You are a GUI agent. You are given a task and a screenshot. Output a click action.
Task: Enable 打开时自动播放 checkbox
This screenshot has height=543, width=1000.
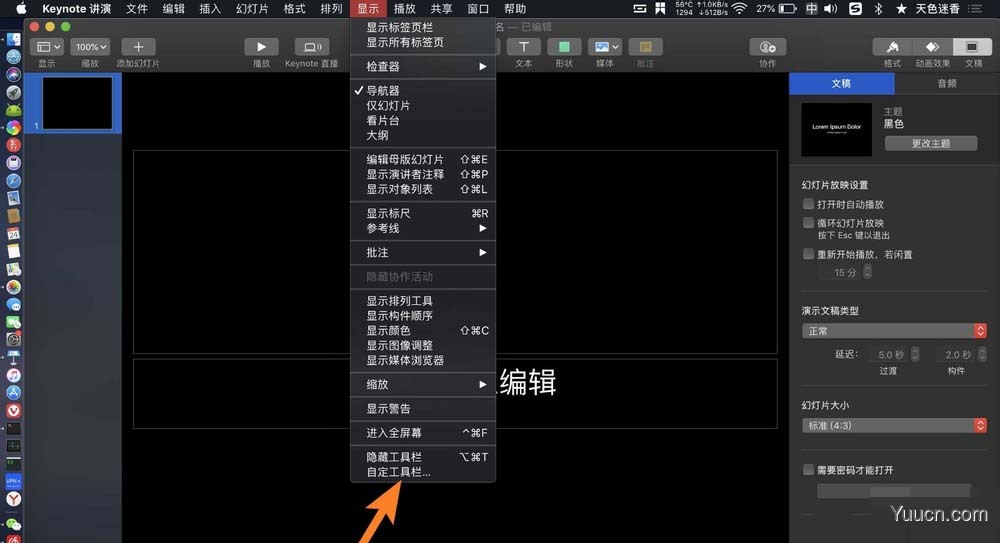point(808,204)
